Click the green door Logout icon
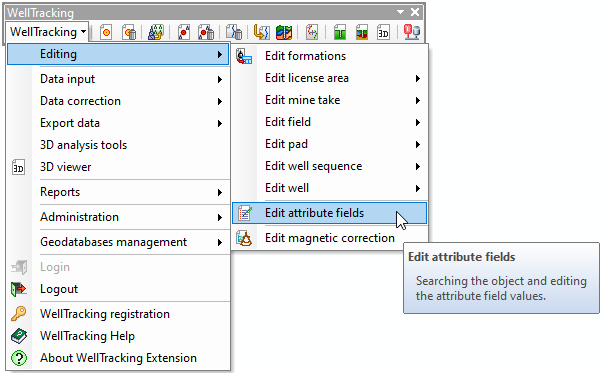This screenshot has width=602, height=373. (x=18, y=289)
